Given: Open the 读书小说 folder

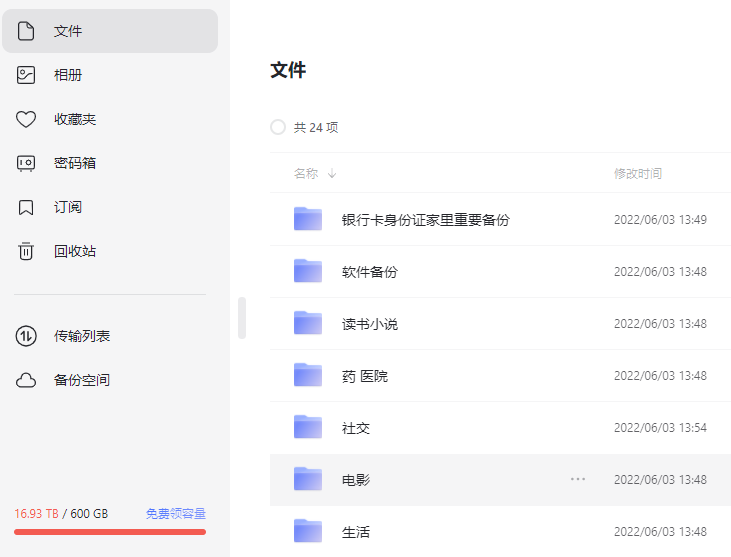Looking at the screenshot, I should [x=370, y=324].
